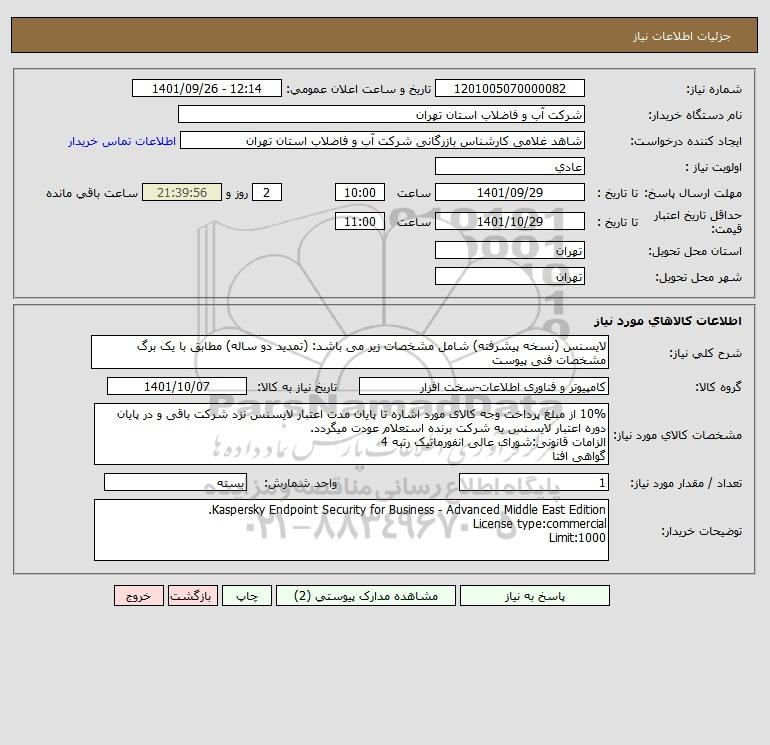Open اطلاعات تماس خریدار link
Viewport: 770px width, 745px height.
coord(122,141)
